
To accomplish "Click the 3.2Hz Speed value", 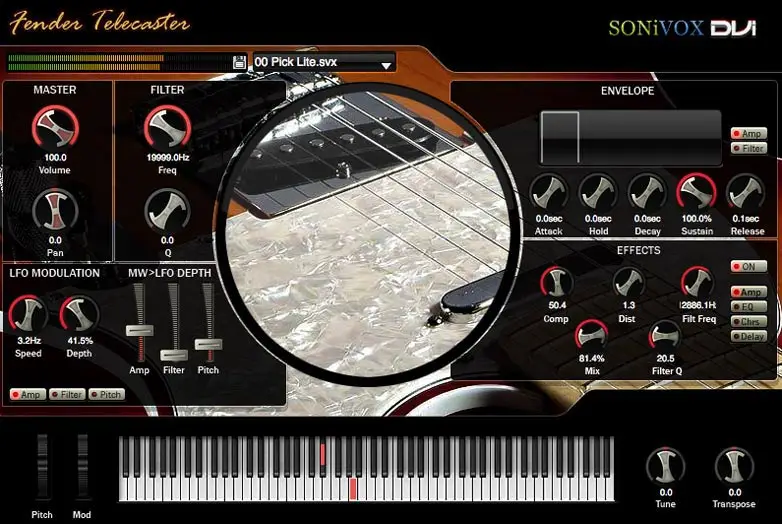I will pyautogui.click(x=29, y=341).
